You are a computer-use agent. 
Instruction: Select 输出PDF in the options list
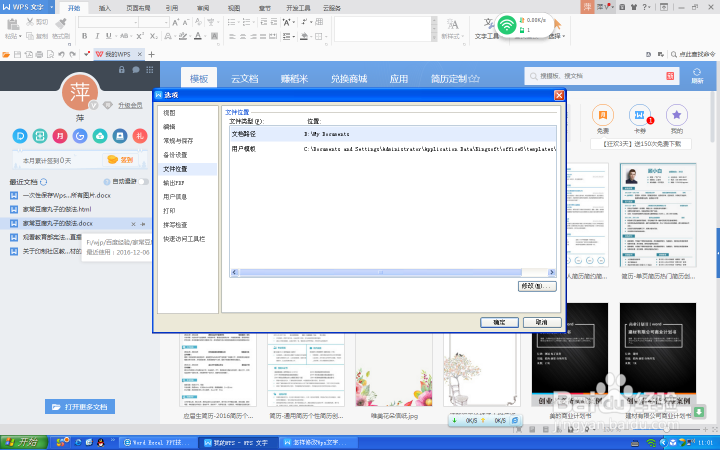[187, 183]
